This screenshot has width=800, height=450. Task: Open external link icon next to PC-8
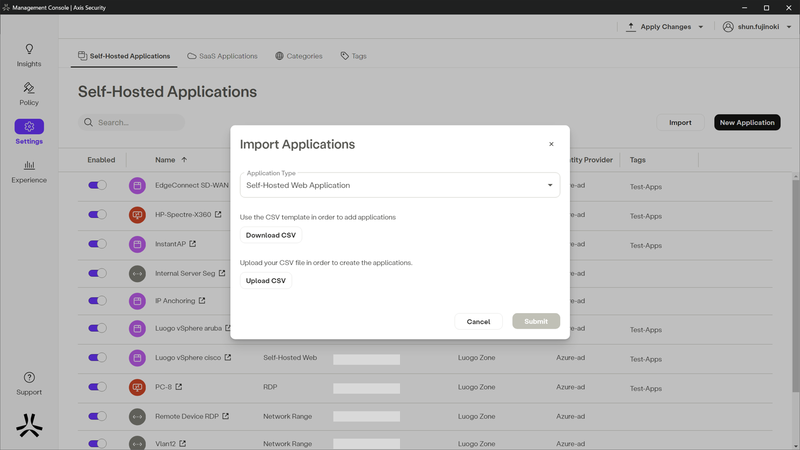pos(179,387)
